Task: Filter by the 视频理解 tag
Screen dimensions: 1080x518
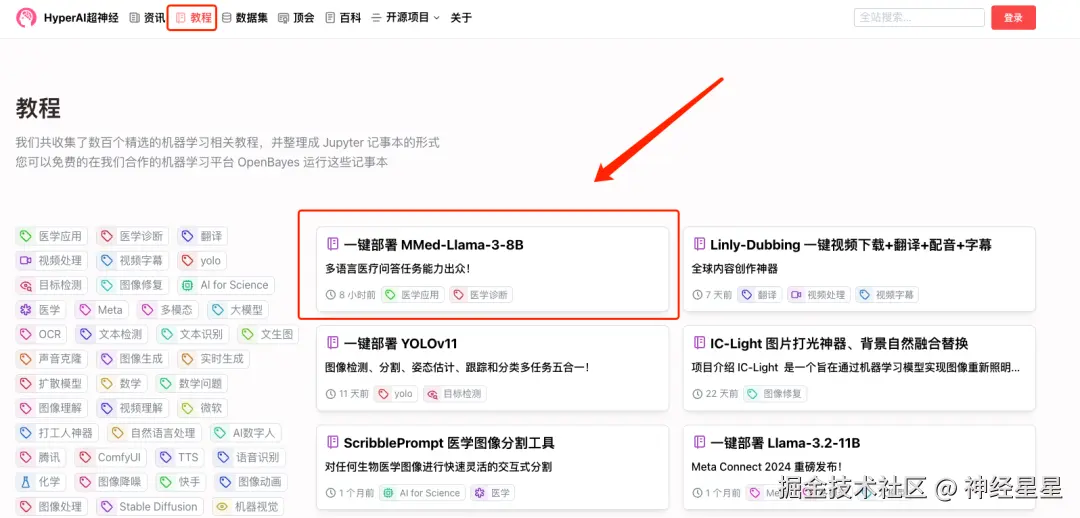Action: [x=132, y=408]
